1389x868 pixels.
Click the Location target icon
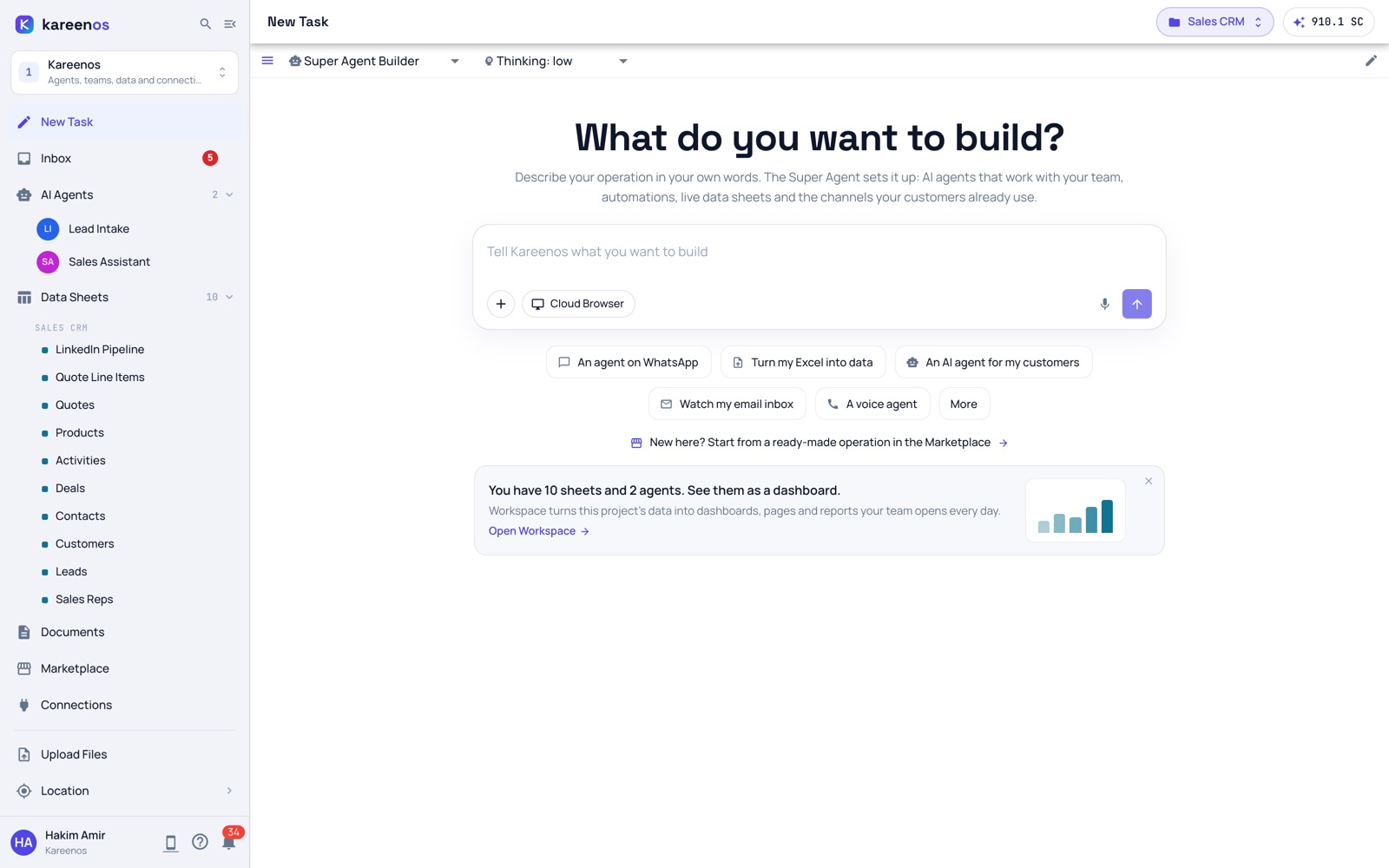(x=24, y=792)
